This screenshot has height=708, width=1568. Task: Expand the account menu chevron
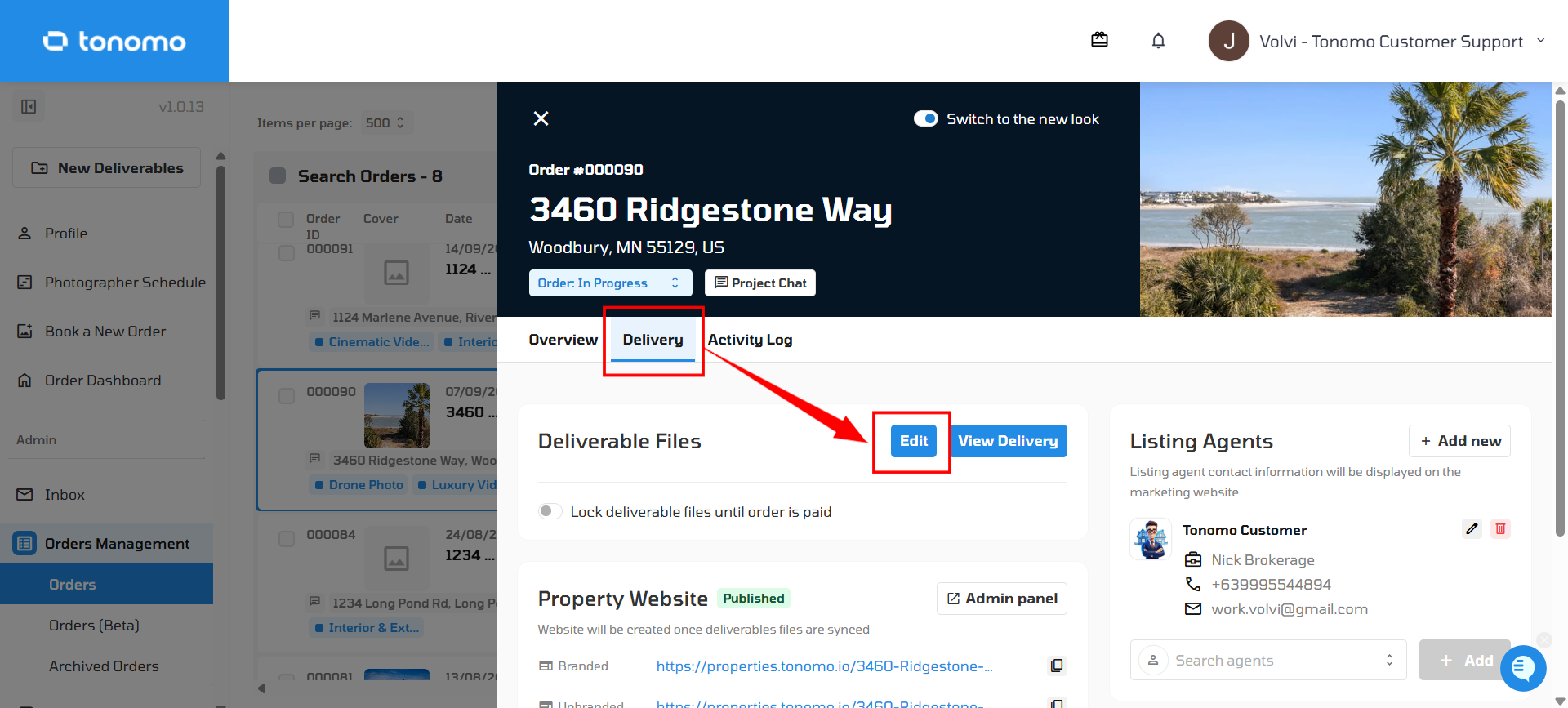point(1541,40)
